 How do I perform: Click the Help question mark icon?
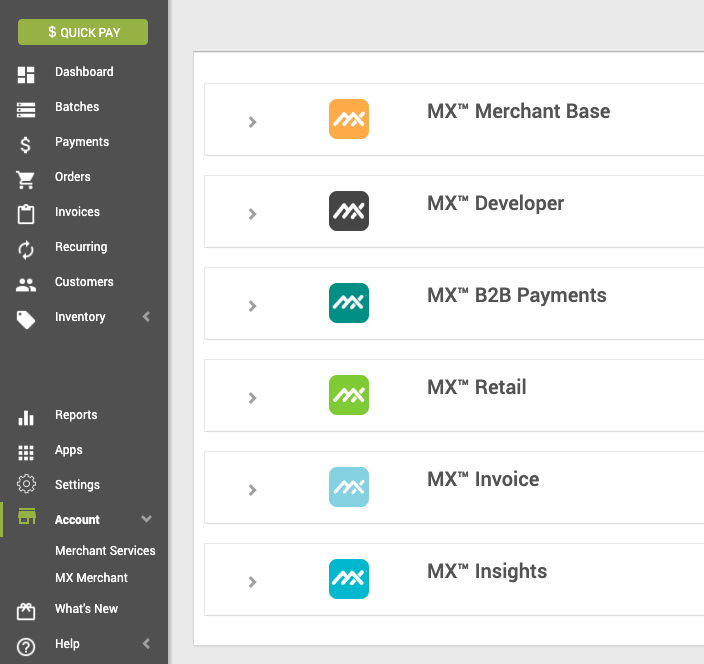26,647
